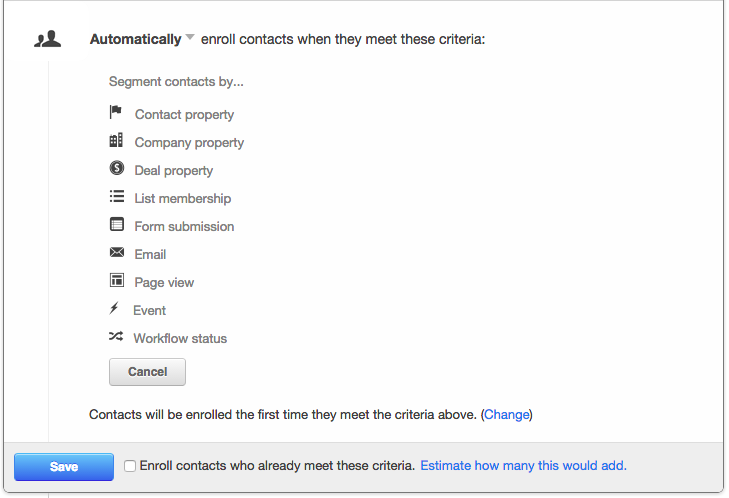Click the building icon for Company property
This screenshot has width=729, height=498.
(116, 140)
